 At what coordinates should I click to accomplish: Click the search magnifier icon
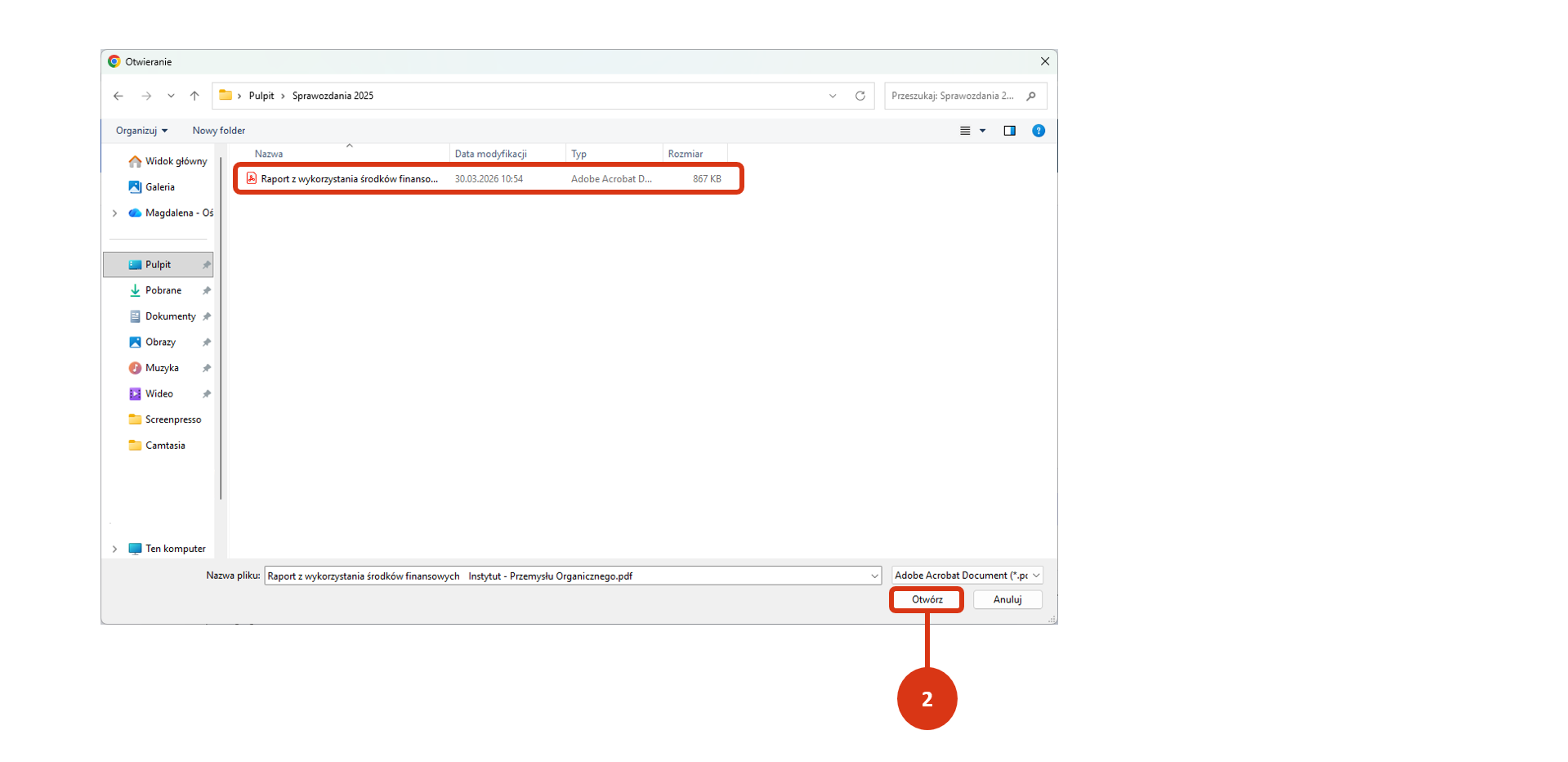click(1031, 96)
